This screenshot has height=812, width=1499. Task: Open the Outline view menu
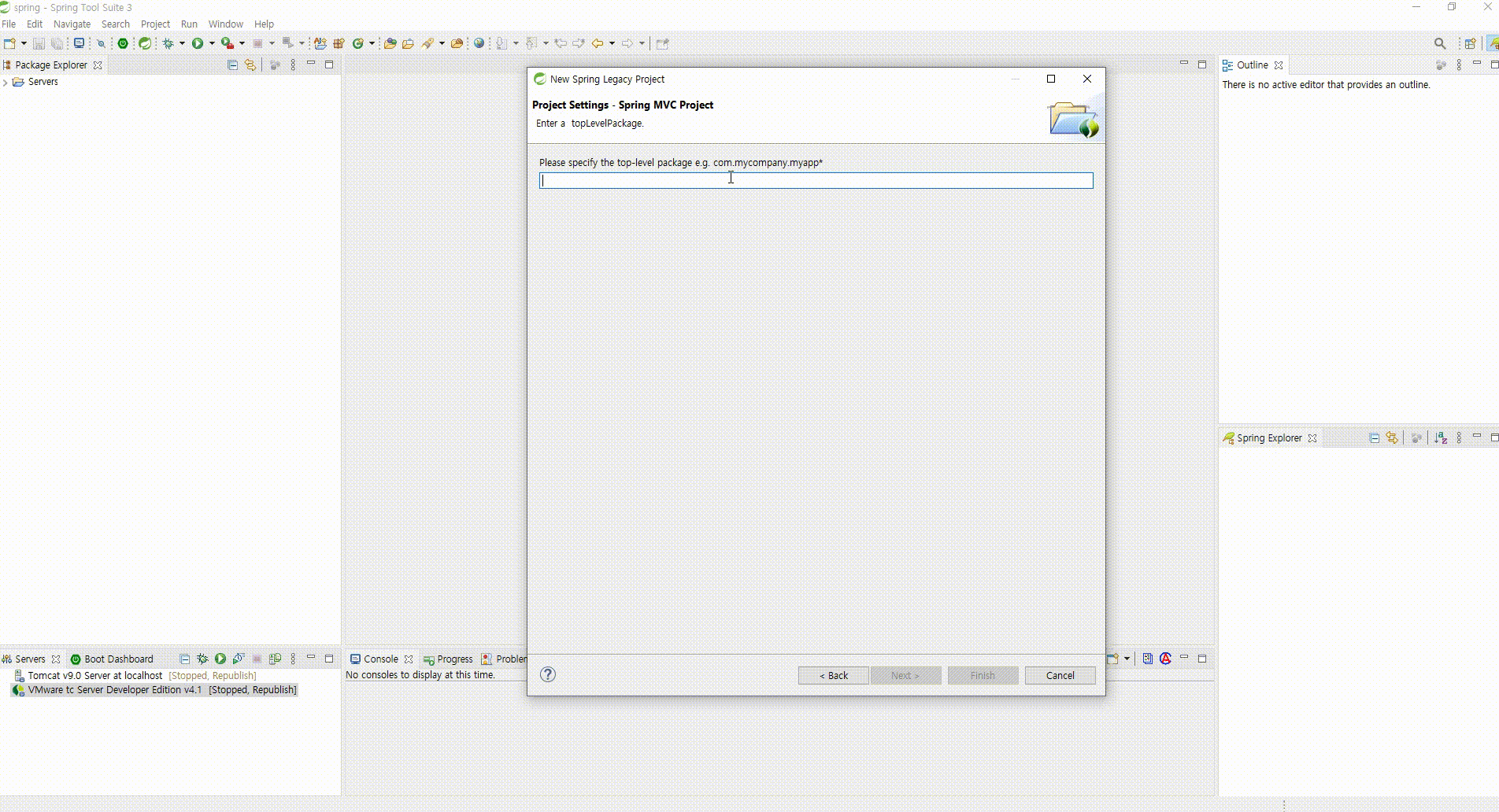[1459, 65]
